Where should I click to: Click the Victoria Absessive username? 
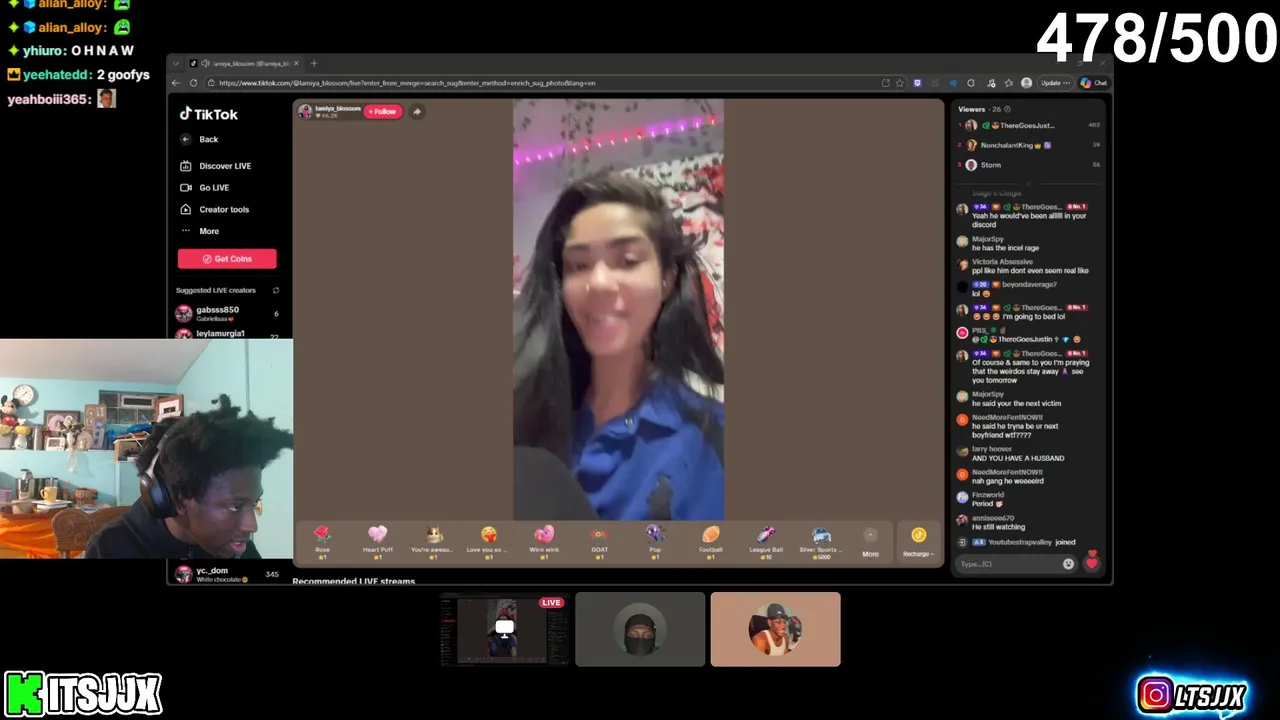pos(1002,262)
